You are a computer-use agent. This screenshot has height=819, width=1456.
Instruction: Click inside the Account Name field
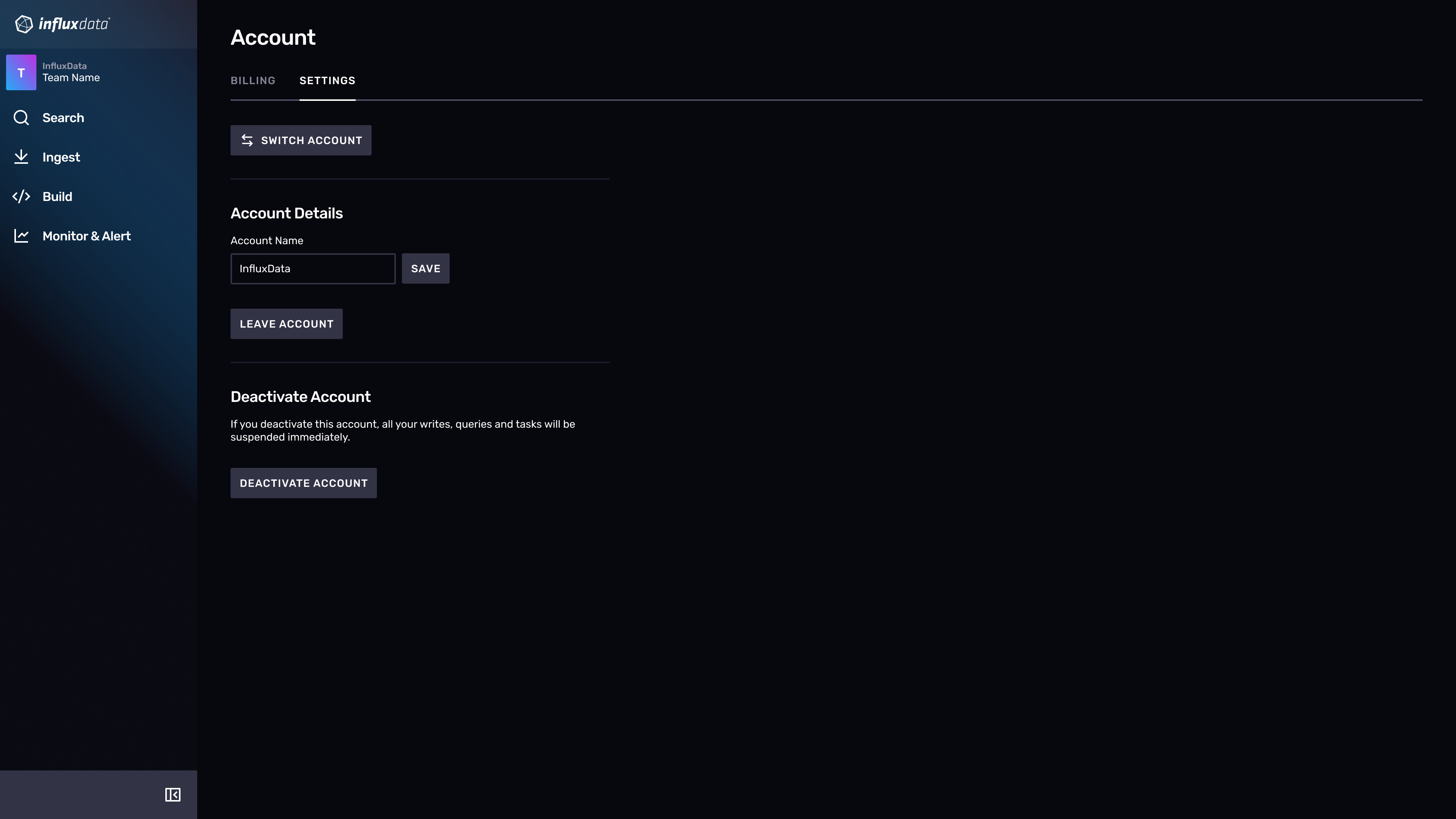[x=312, y=268]
